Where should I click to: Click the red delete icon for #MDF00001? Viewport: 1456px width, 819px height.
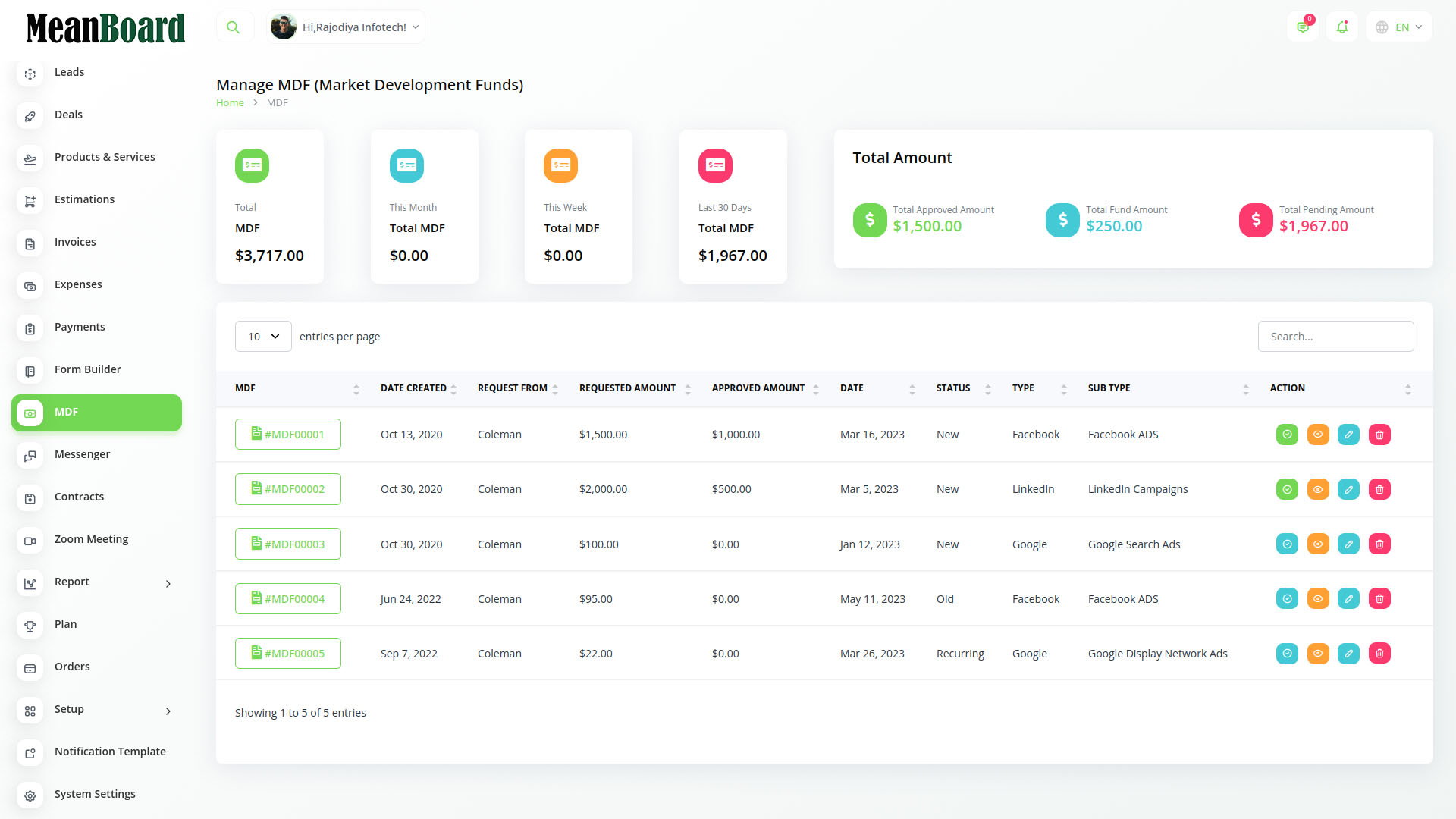pos(1379,435)
